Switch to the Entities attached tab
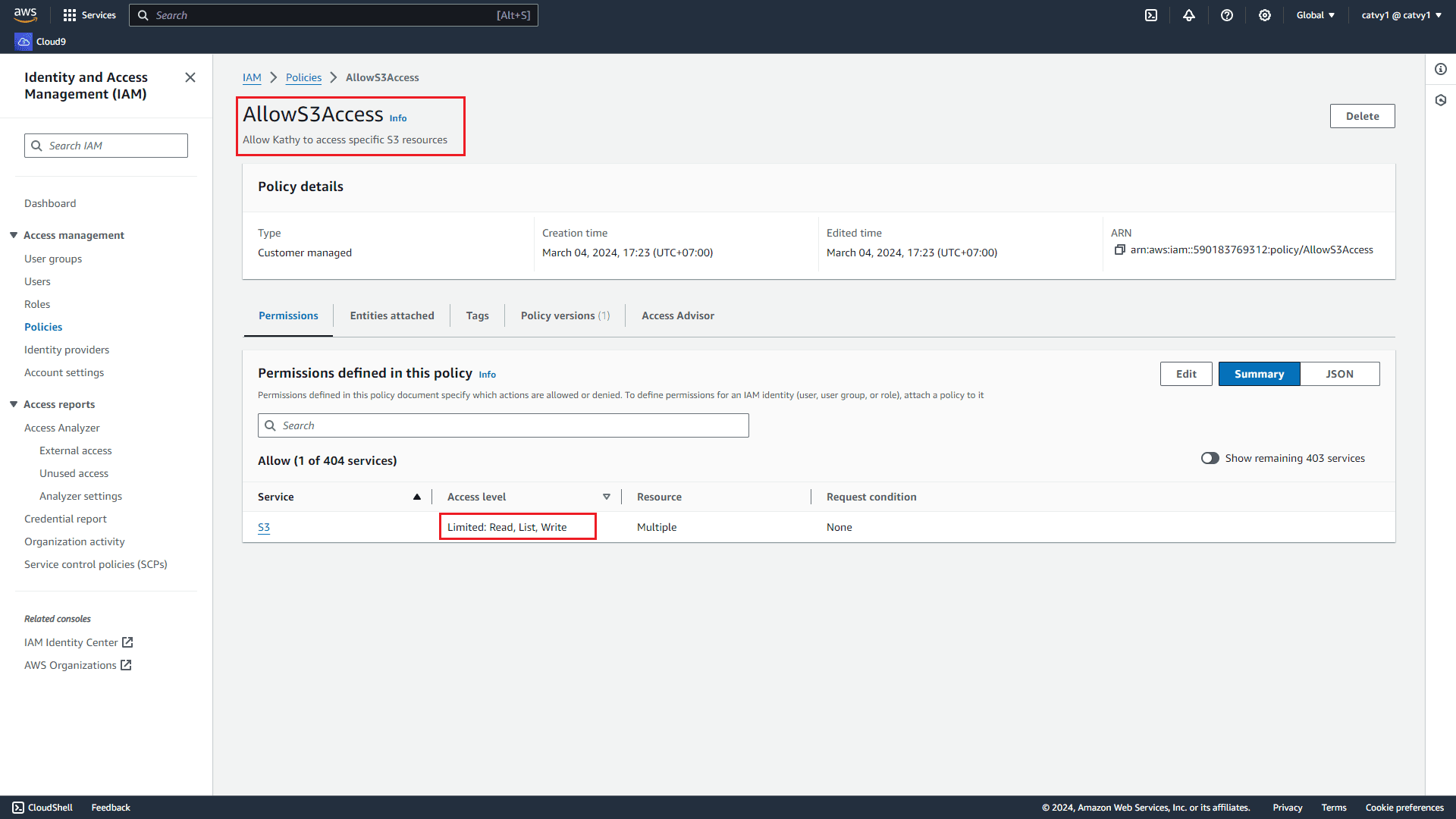Image resolution: width=1456 pixels, height=819 pixels. pos(392,315)
